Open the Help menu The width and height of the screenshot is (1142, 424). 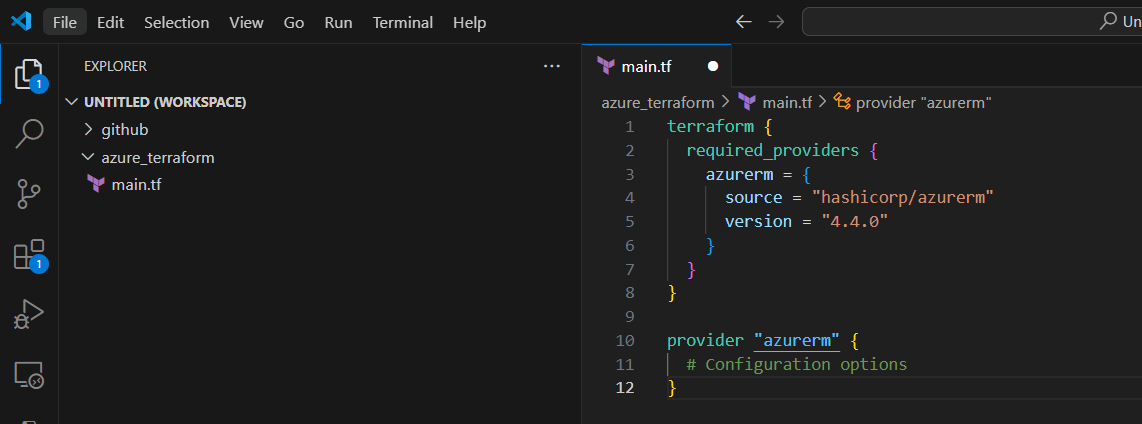click(x=469, y=23)
